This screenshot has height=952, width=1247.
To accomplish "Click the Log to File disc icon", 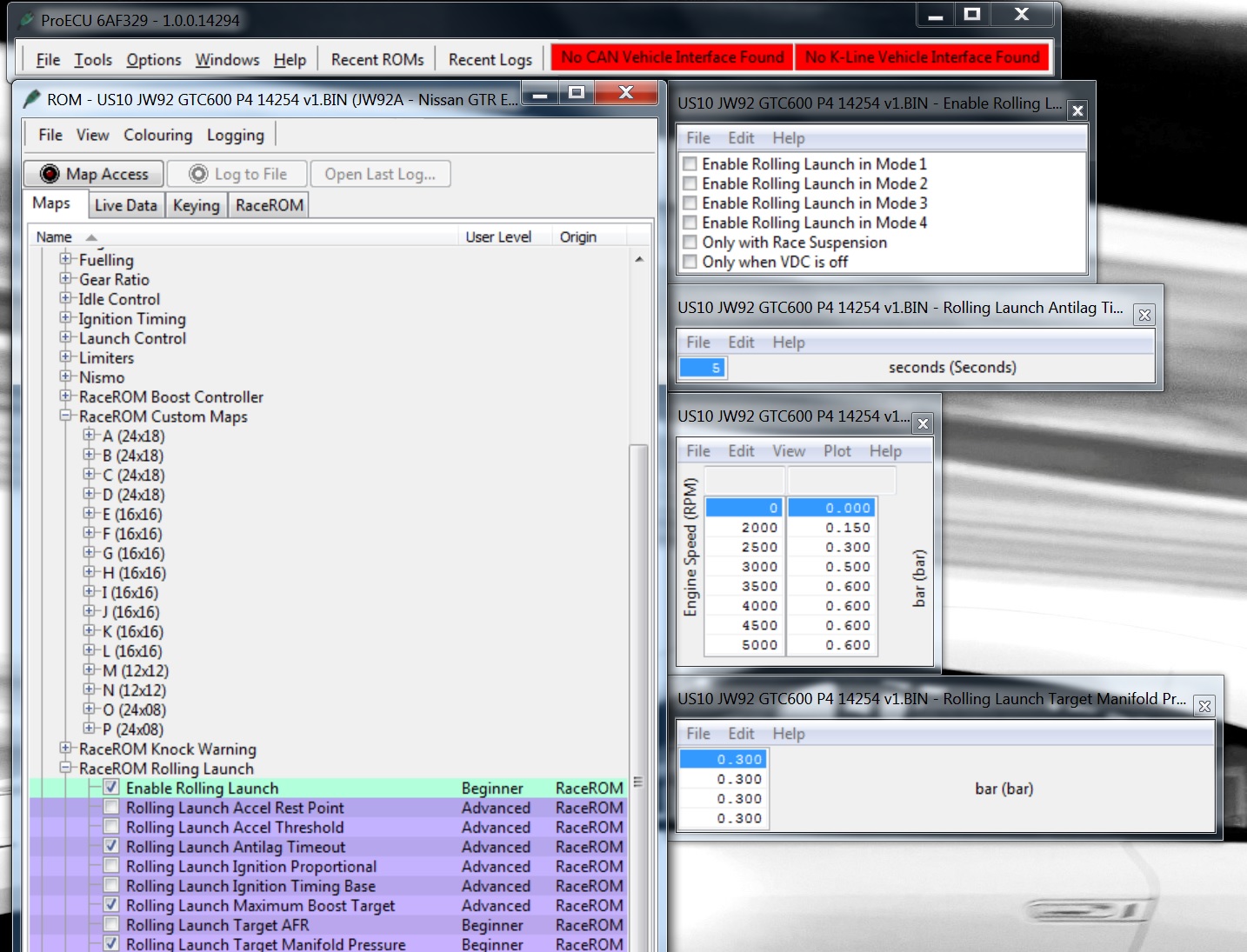I will 199,174.
